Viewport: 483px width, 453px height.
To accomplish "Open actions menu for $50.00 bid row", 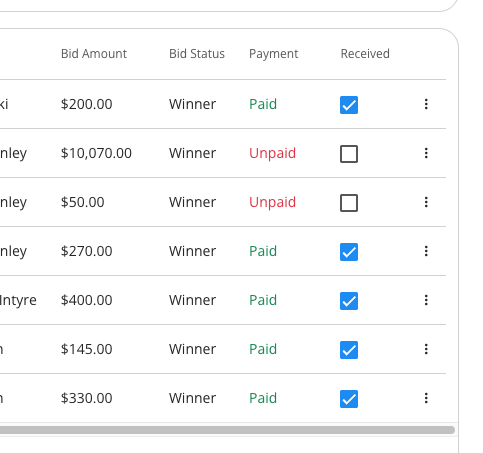I will coord(426,202).
